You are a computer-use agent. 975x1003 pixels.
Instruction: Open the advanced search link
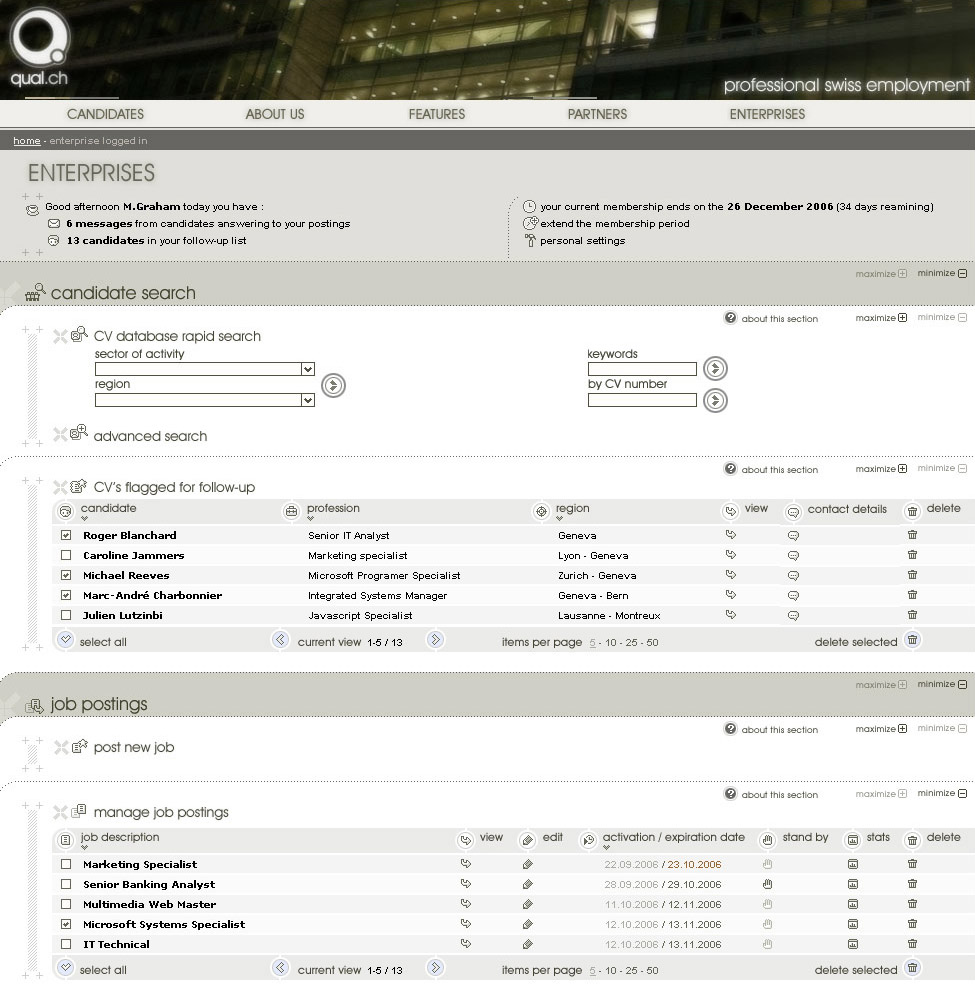pos(150,436)
